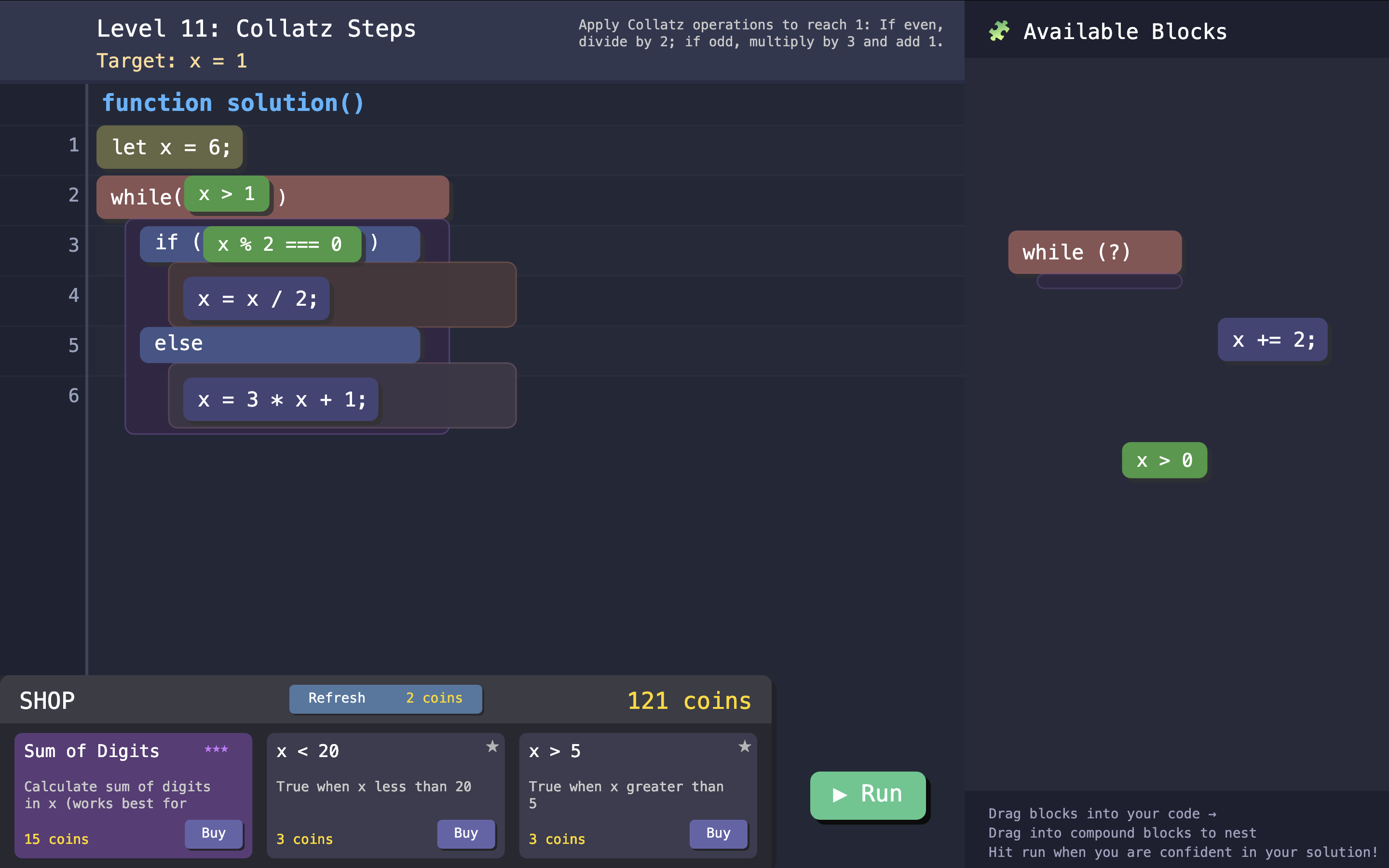Click the let x = 6; statement block
1389x868 pixels.
click(170, 148)
